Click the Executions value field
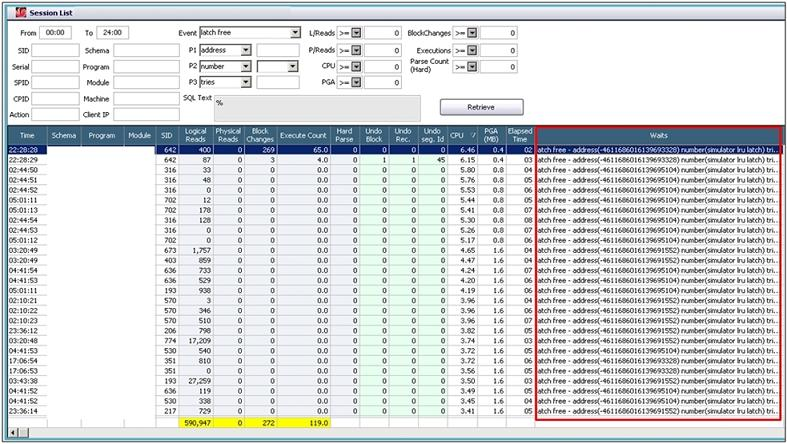This screenshot has width=787, height=444. (499, 50)
